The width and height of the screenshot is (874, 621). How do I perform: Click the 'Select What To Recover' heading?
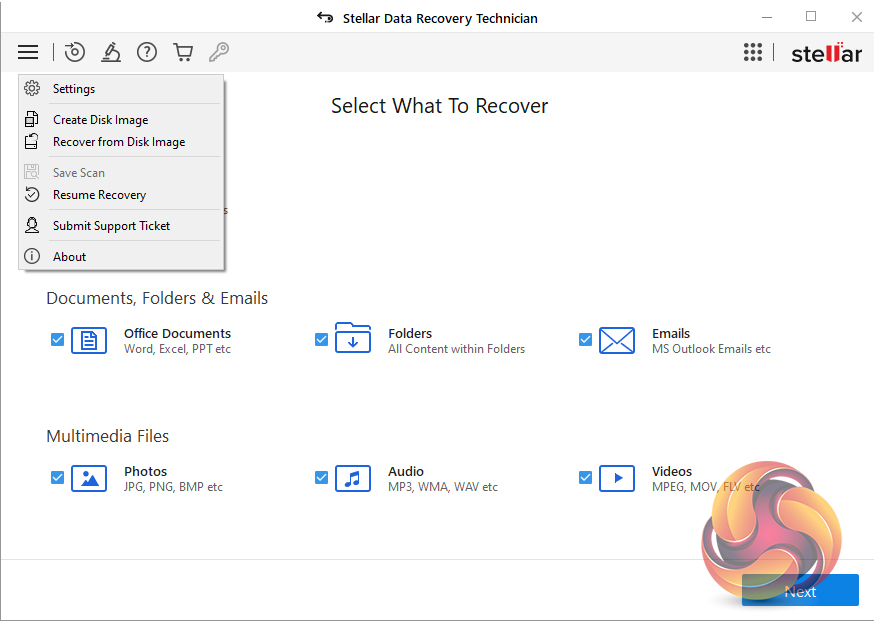[x=439, y=106]
